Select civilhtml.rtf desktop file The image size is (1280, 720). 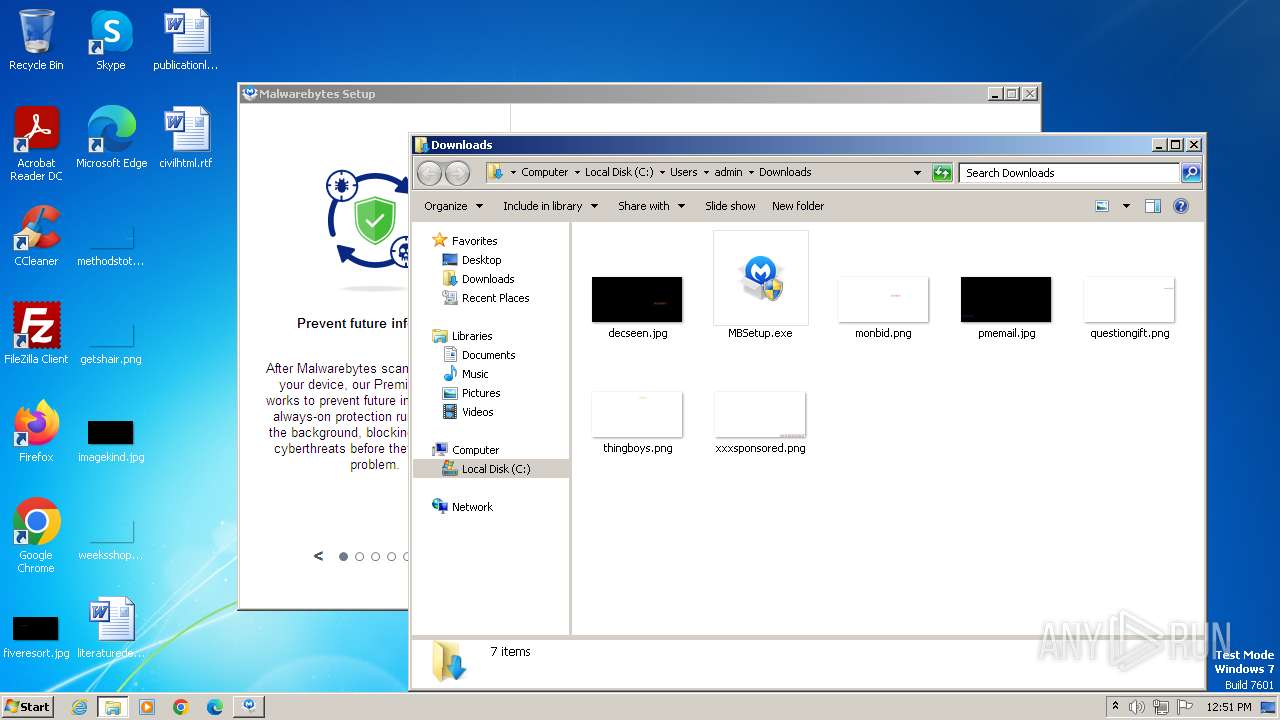coord(185,137)
